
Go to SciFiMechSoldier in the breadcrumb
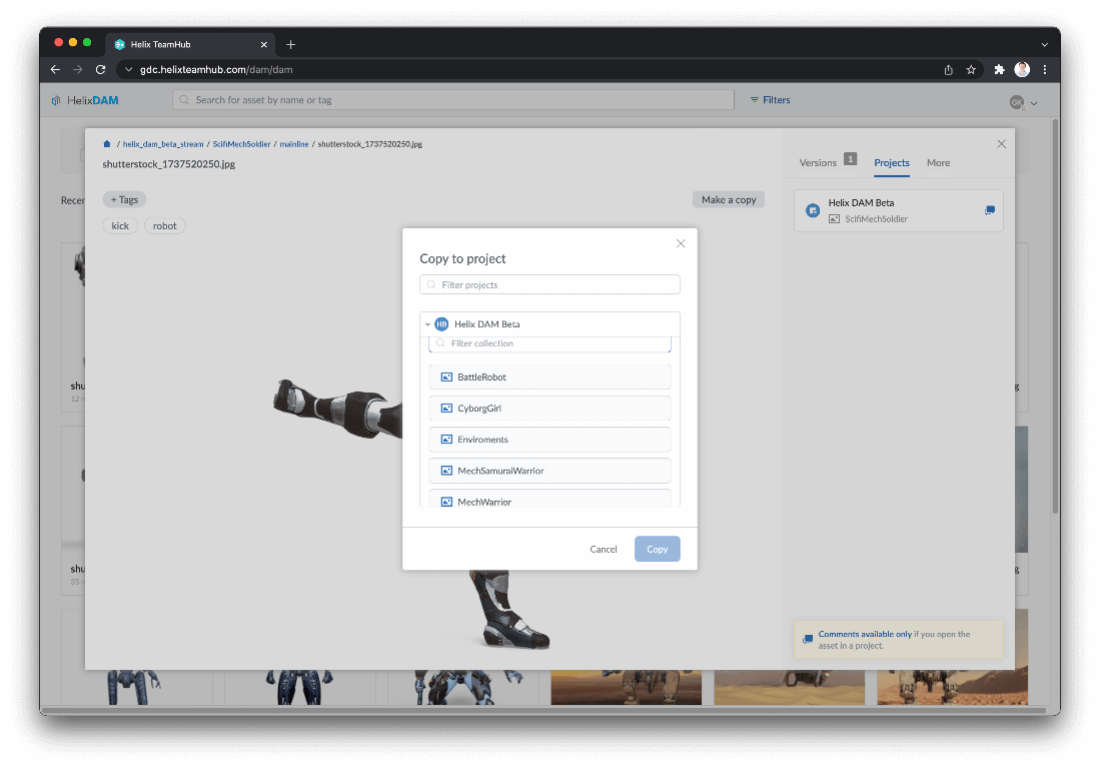click(x=241, y=144)
